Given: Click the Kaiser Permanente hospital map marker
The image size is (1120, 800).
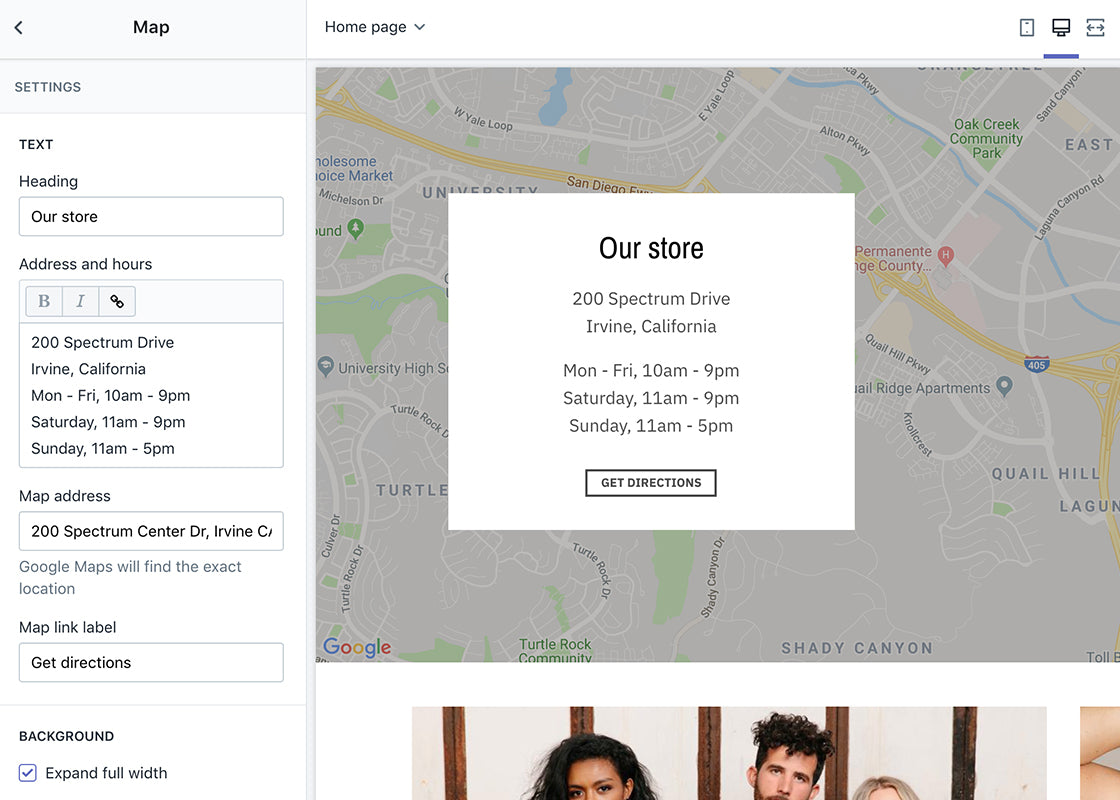Looking at the screenshot, I should click(x=946, y=256).
